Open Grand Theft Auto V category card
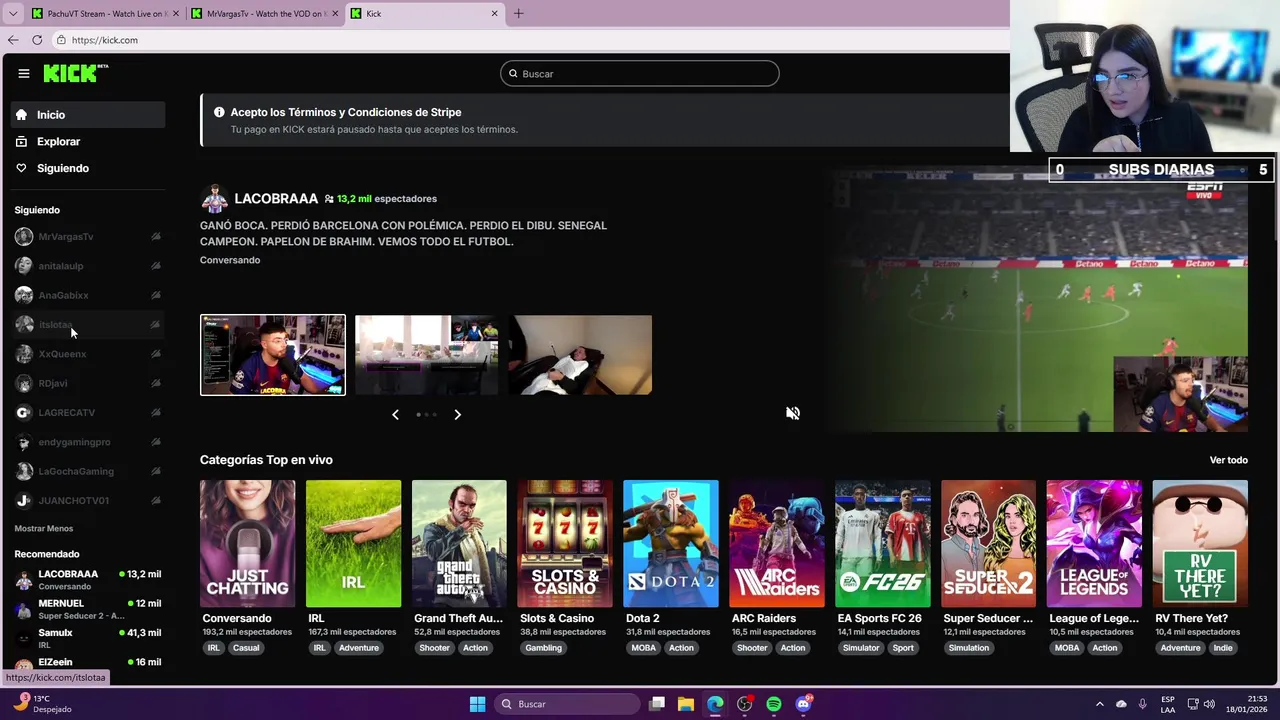Image resolution: width=1280 pixels, height=720 pixels. click(x=459, y=544)
